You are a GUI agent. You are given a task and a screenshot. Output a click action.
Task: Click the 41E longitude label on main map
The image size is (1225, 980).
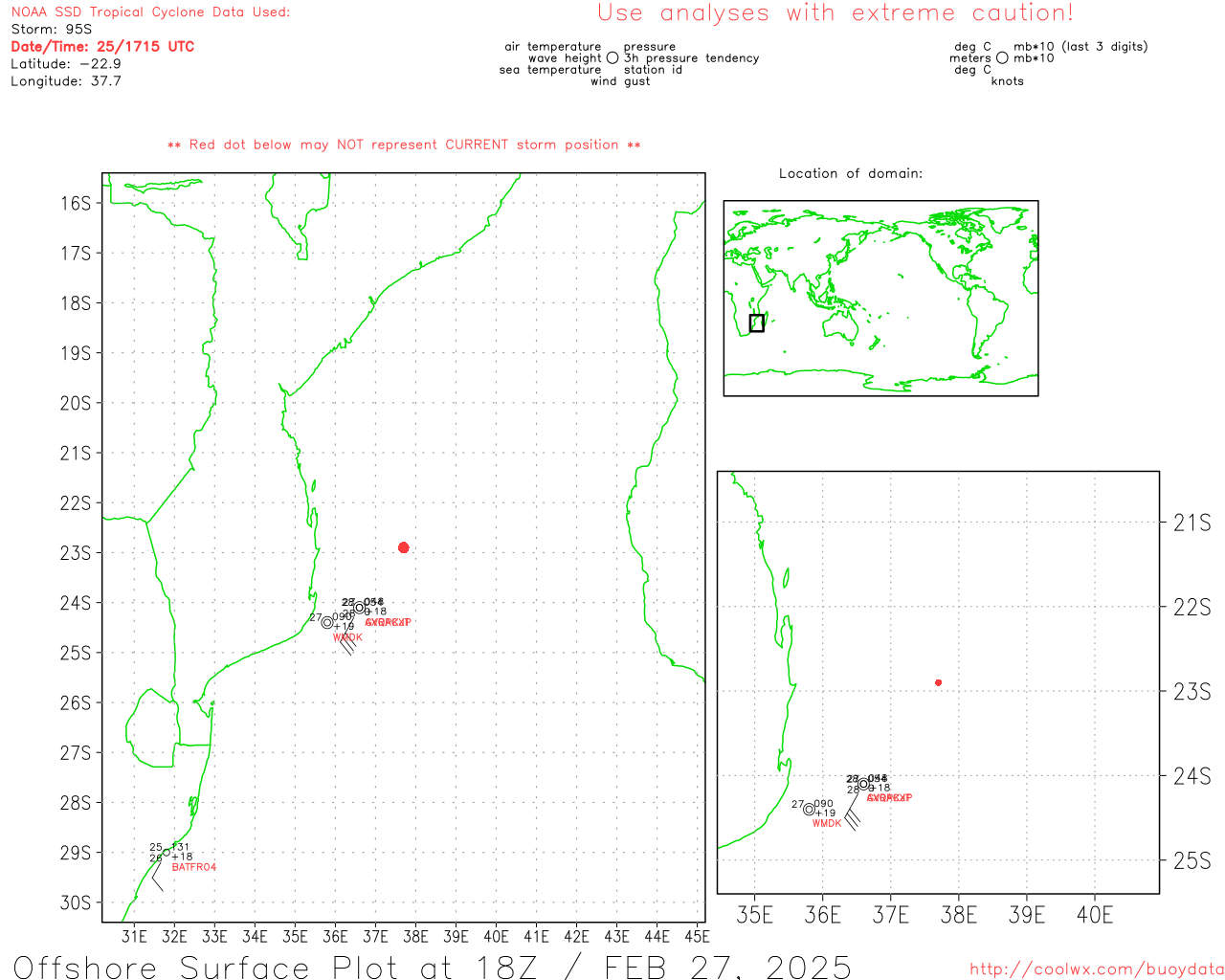point(536,936)
